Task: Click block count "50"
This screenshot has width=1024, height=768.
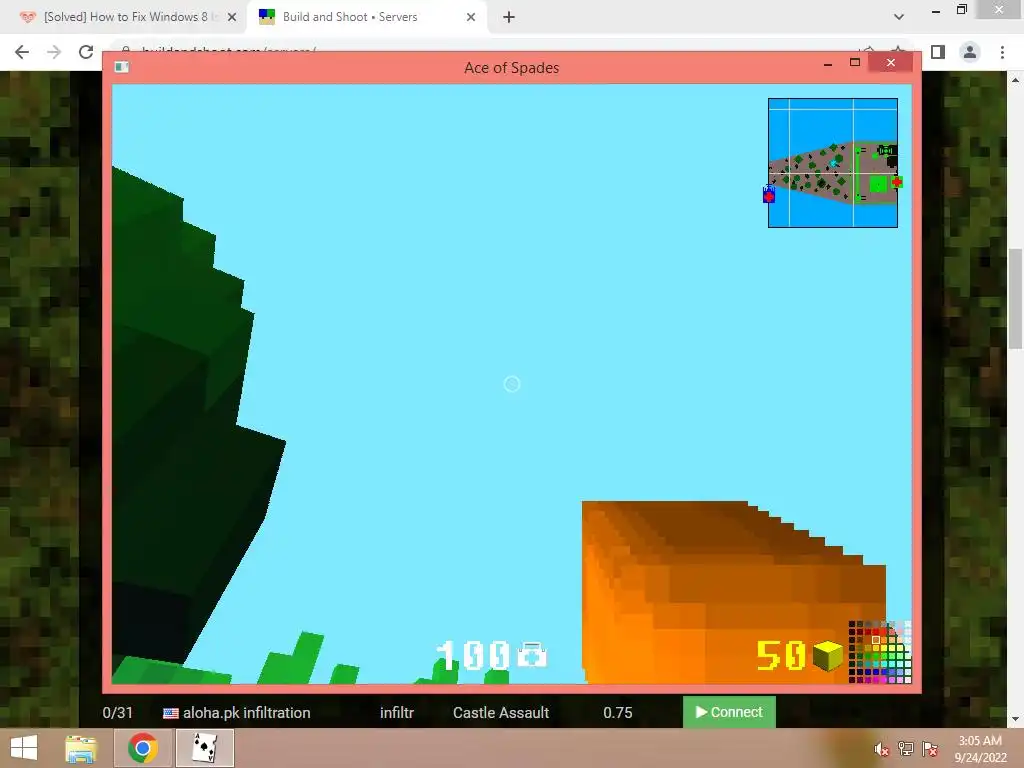Action: pos(781,655)
